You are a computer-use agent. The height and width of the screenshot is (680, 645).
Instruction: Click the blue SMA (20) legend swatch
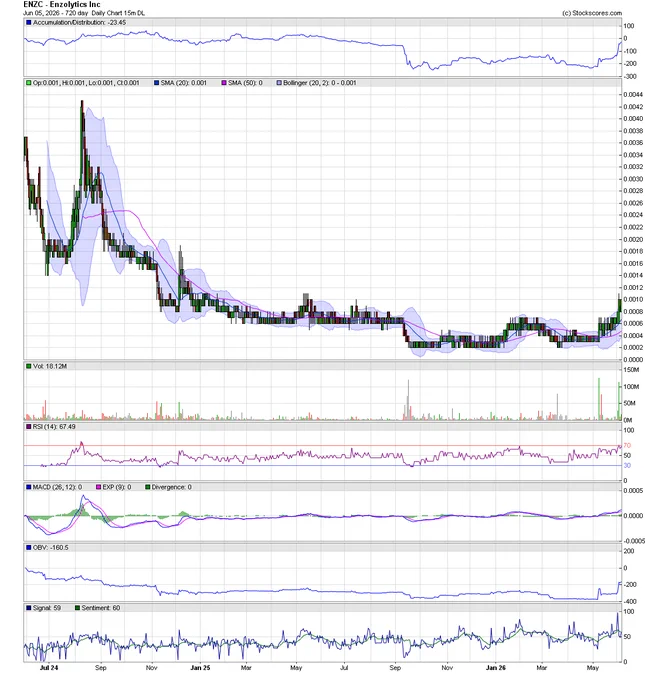click(x=157, y=83)
